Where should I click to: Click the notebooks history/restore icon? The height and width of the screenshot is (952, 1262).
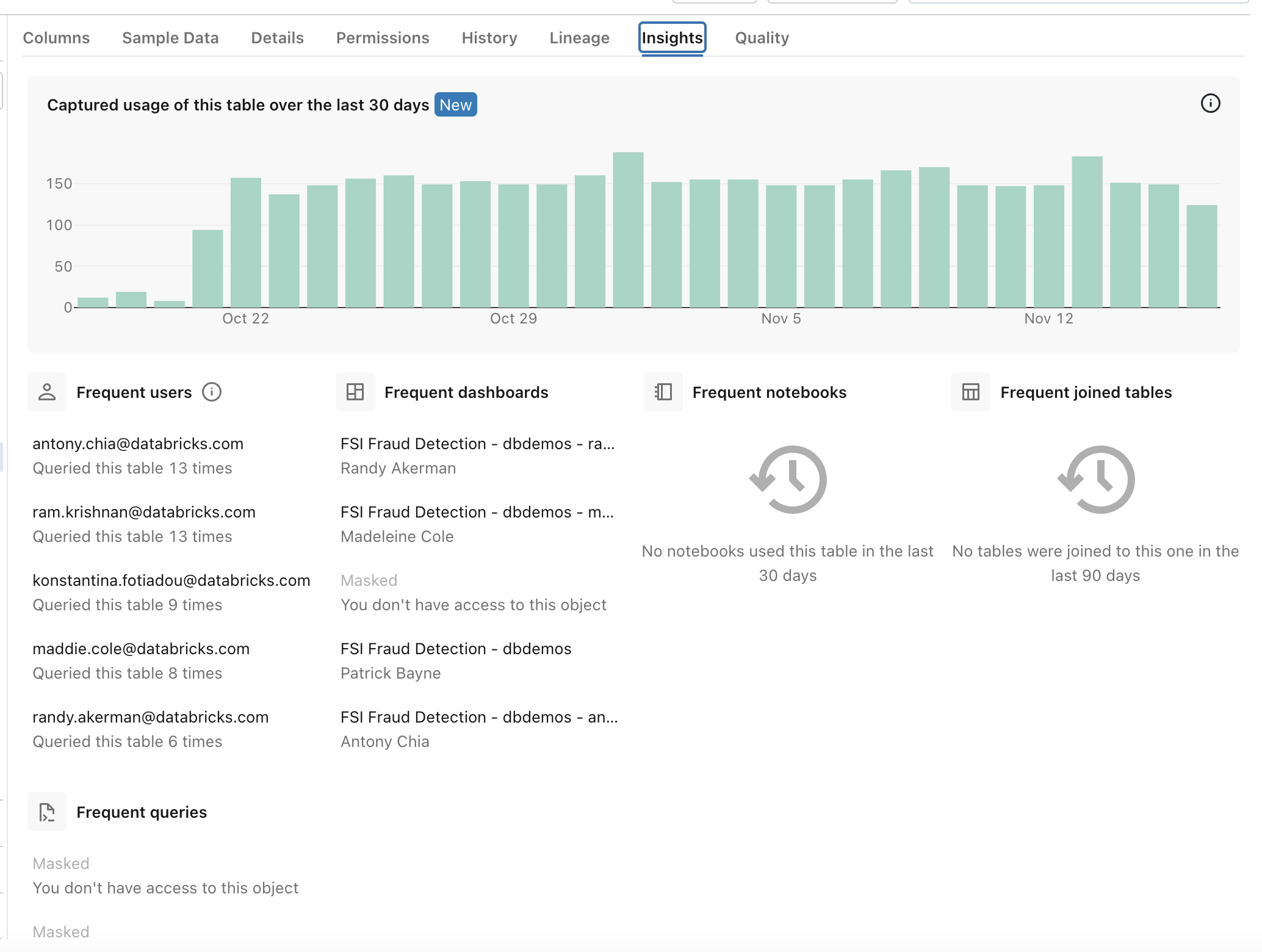click(x=787, y=479)
